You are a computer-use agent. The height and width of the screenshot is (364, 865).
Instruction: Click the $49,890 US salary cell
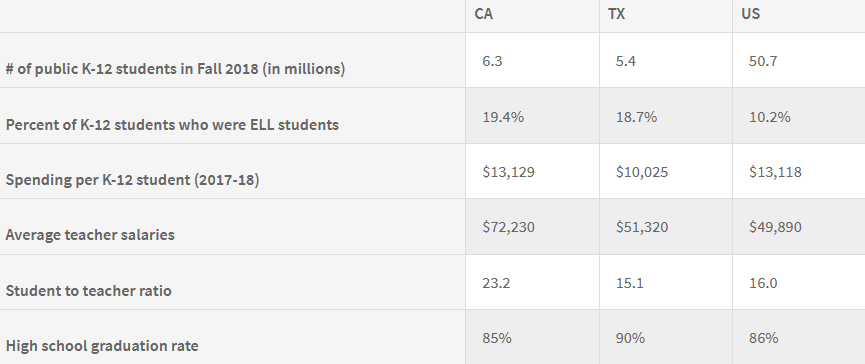pyautogui.click(x=775, y=227)
